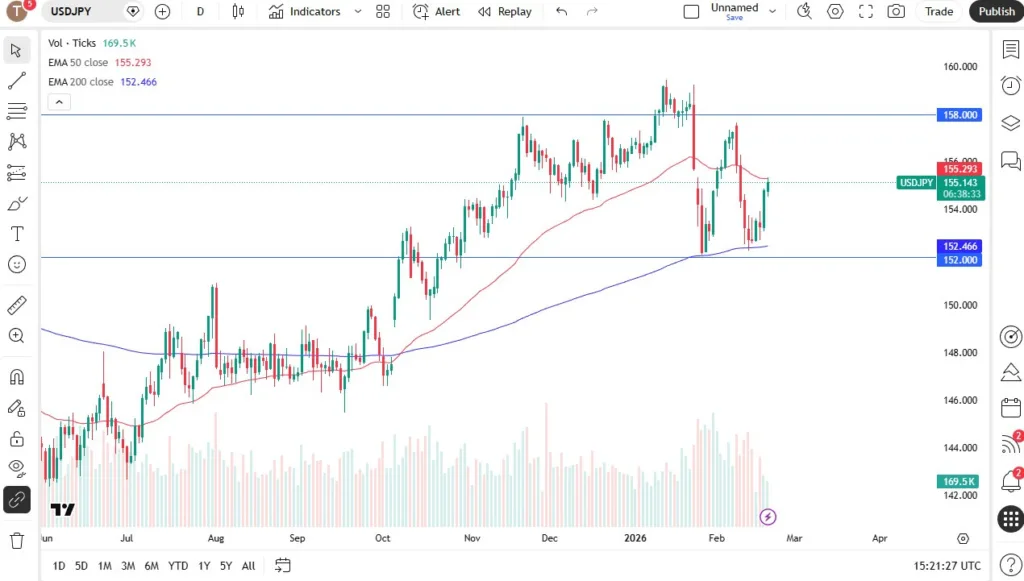Screen dimensions: 1024x581
Task: Click the Publish button
Action: pos(996,11)
